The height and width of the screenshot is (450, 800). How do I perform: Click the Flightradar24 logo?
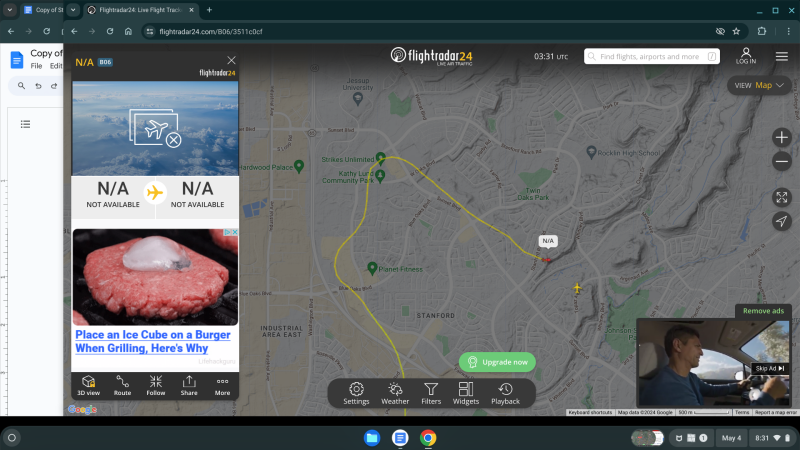point(432,56)
